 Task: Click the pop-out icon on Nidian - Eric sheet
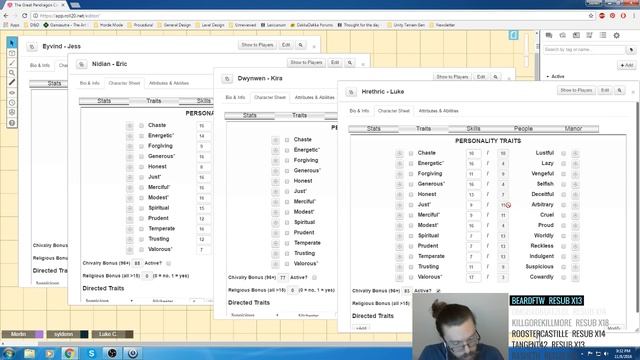(81, 64)
